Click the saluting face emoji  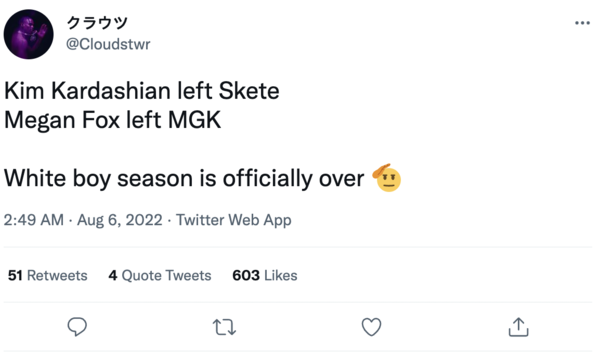[x=387, y=178]
